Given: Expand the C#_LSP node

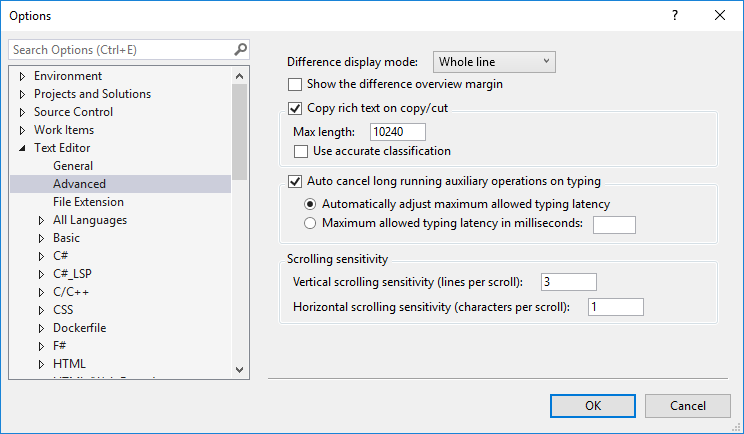Looking at the screenshot, I should 41,274.
